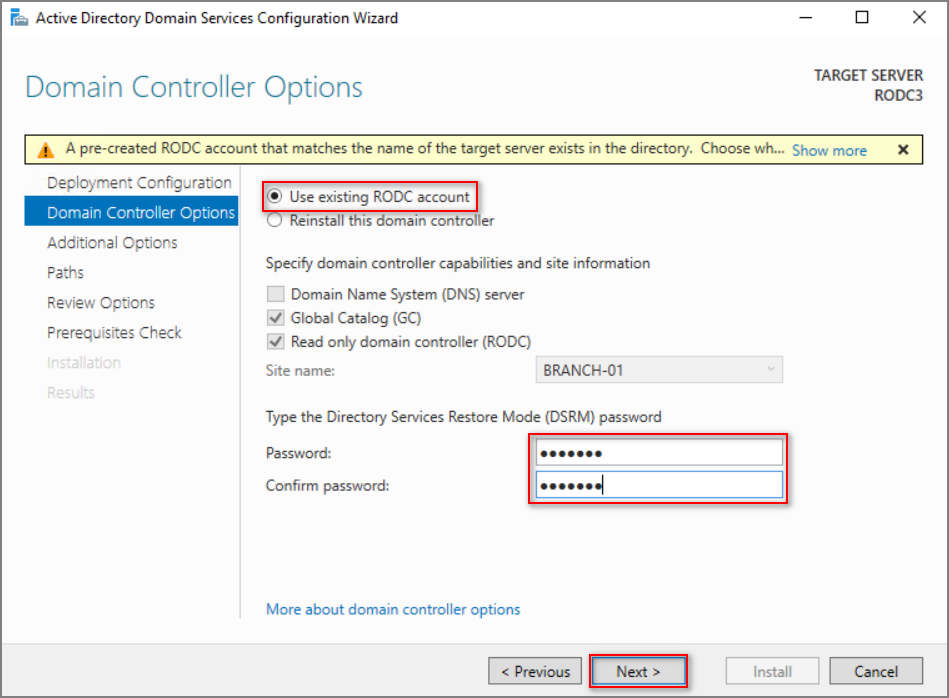Go to Prerequisites Check step
Viewport: 949px width, 698px height.
(114, 332)
